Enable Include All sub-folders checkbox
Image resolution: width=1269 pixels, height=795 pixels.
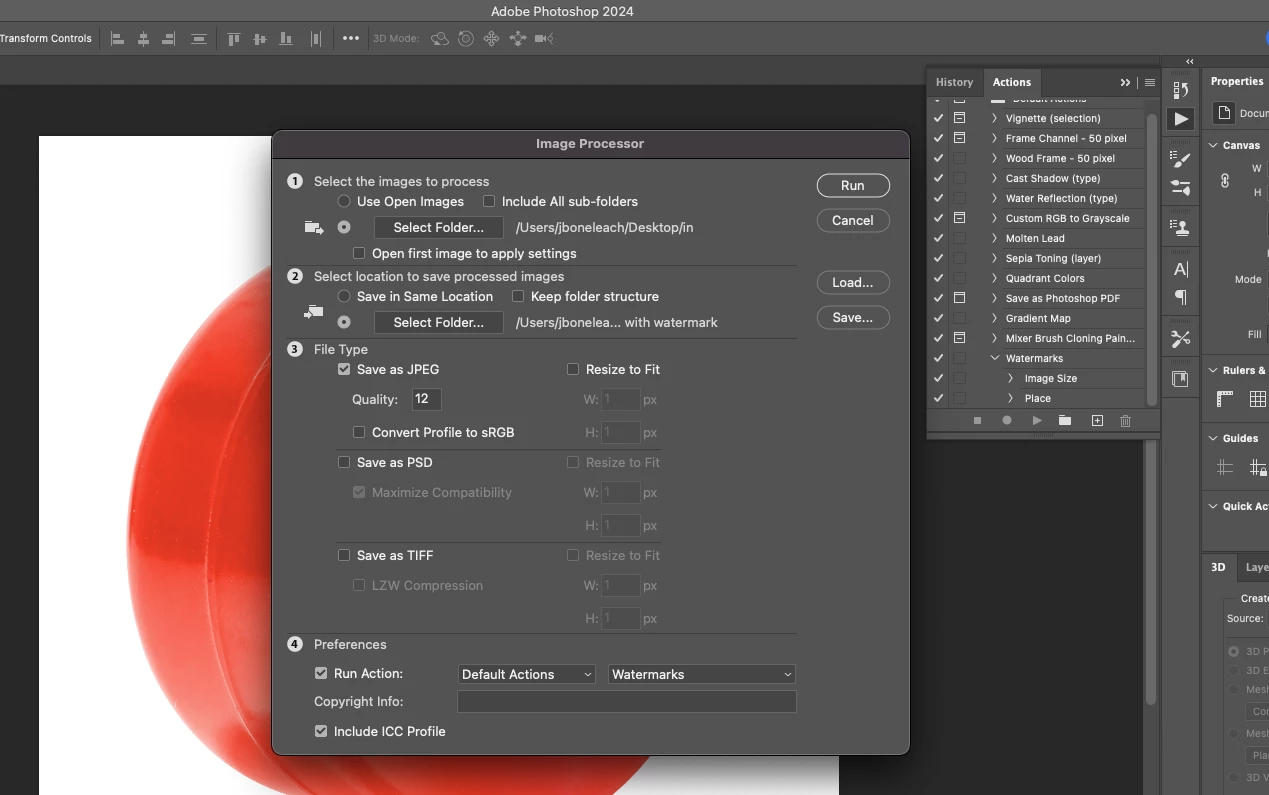(490, 201)
